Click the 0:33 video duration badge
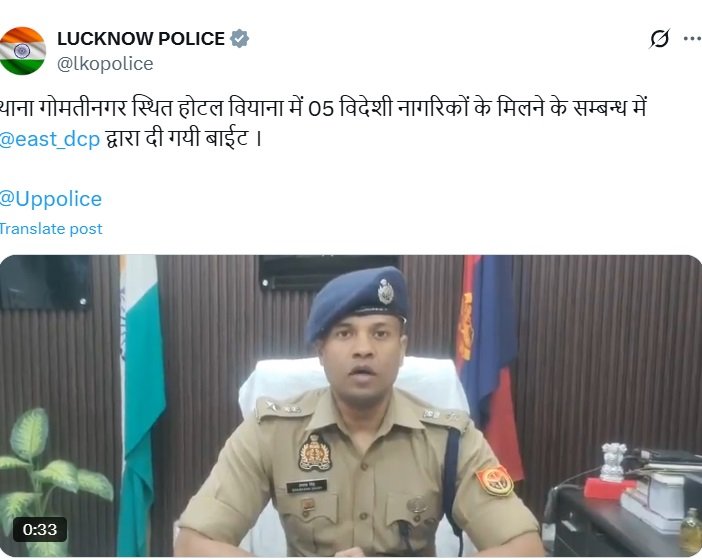Image resolution: width=702 pixels, height=560 pixels. coord(40,530)
